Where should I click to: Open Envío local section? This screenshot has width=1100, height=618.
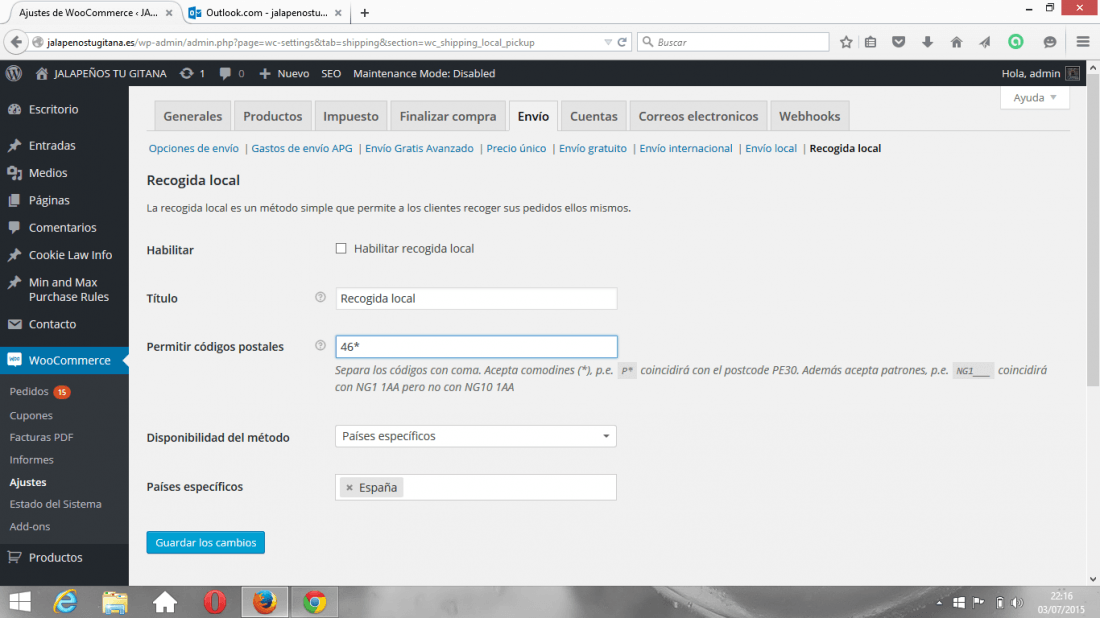coord(771,148)
